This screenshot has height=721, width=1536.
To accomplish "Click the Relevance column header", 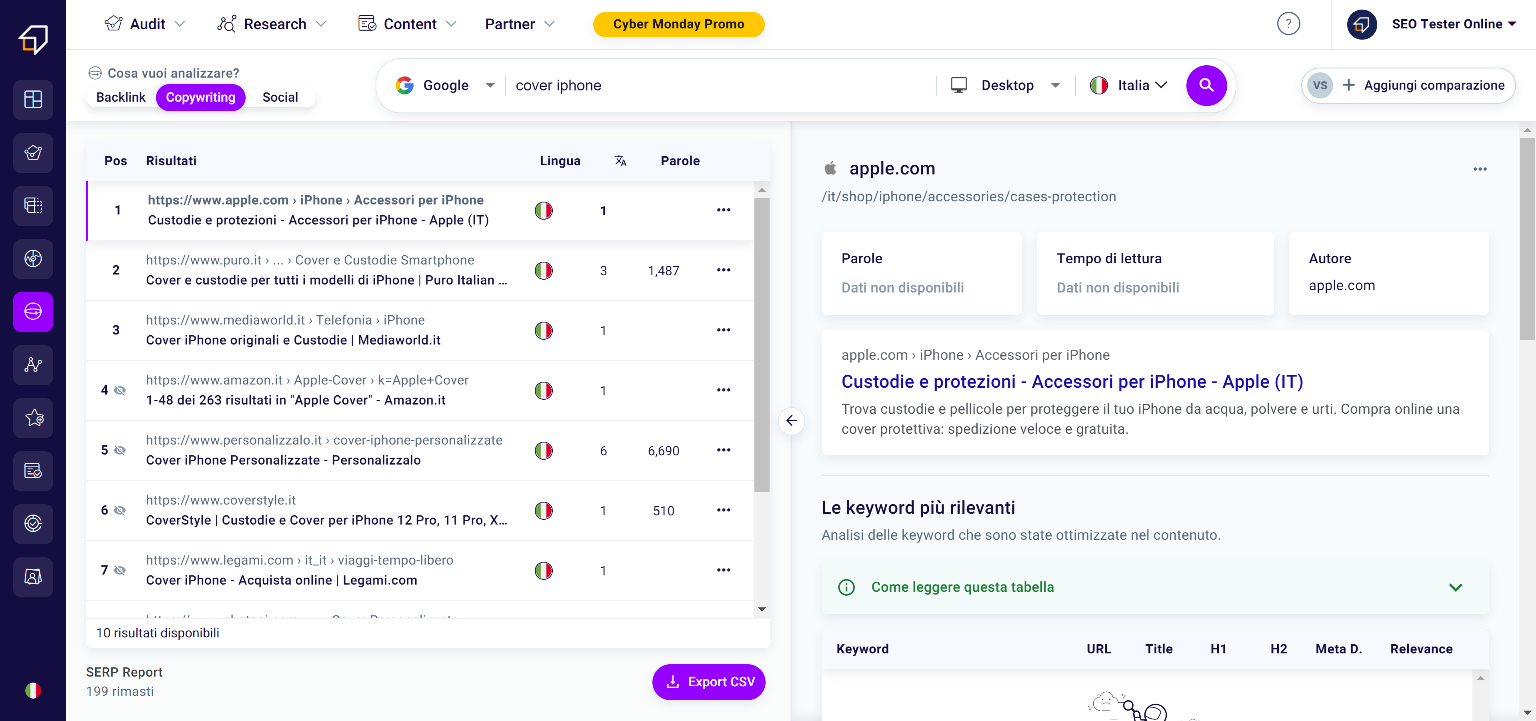I will (1421, 649).
